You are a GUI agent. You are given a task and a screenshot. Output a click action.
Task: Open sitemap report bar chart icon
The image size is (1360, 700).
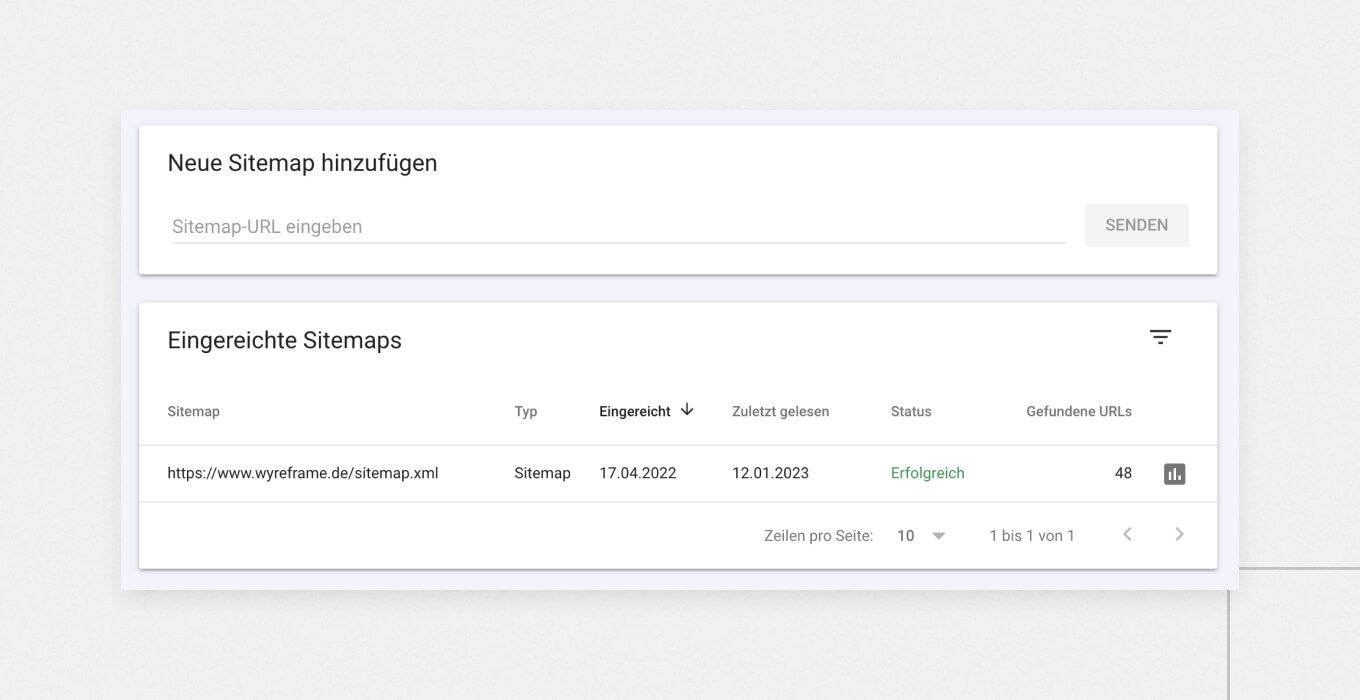[x=1174, y=474]
